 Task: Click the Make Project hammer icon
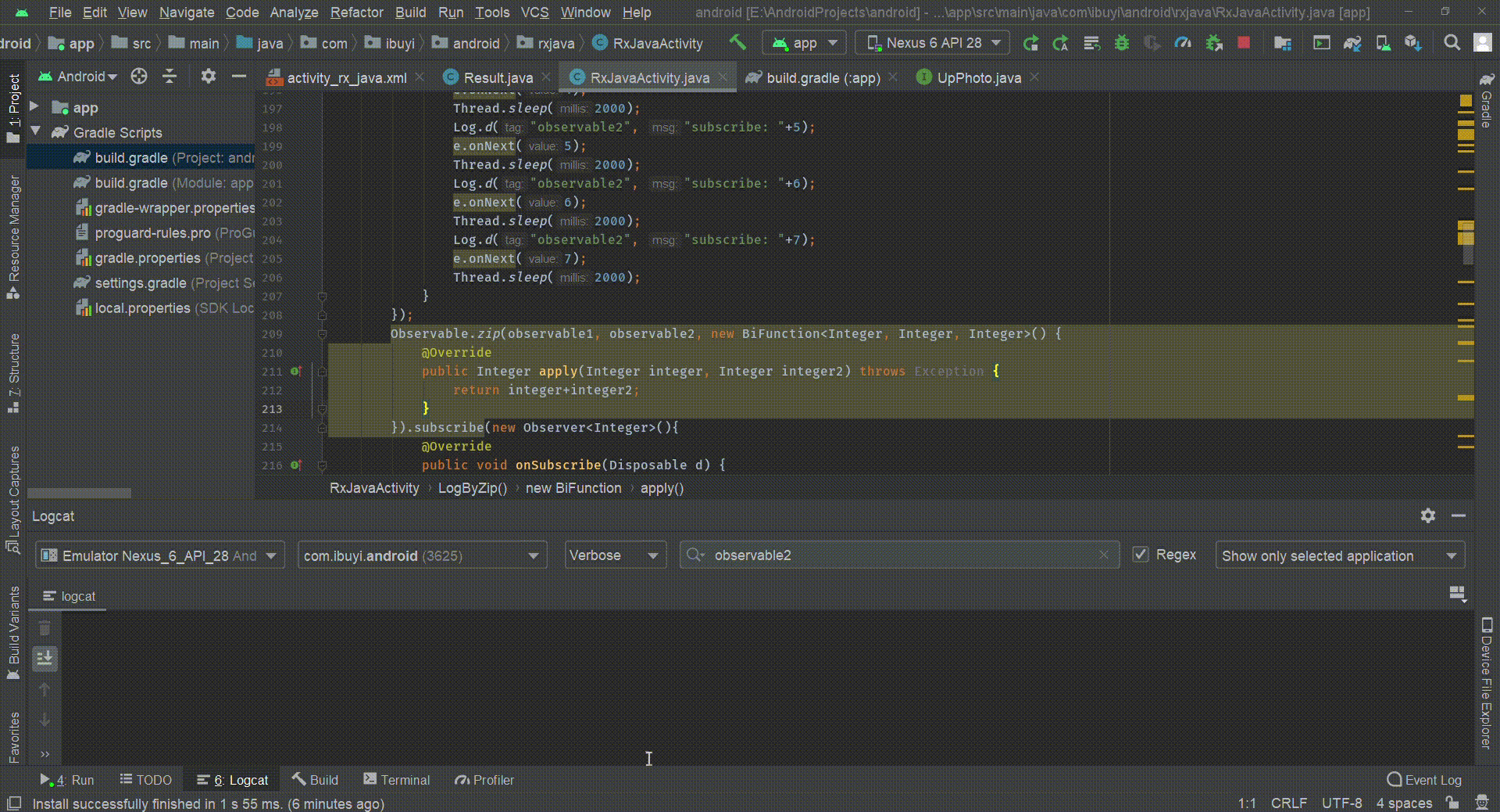tap(737, 42)
